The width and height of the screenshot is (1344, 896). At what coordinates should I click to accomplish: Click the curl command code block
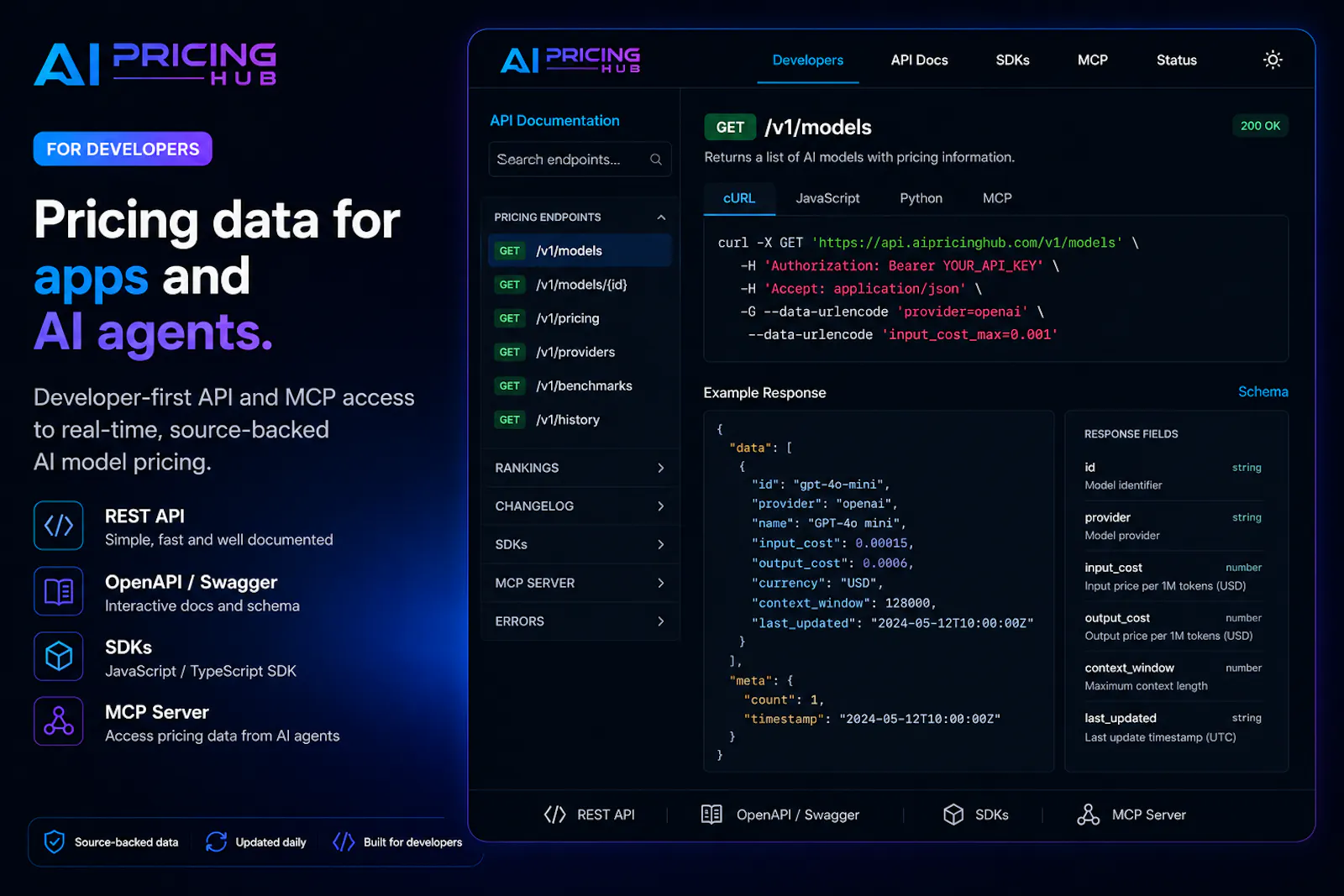click(995, 289)
